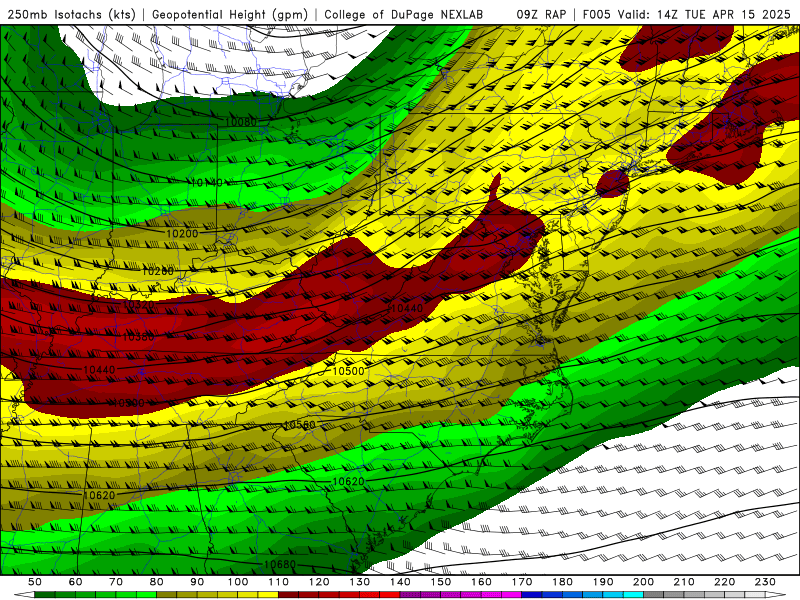Click the 10380 height contour label
Screen dimensions: 800x600
click(138, 337)
